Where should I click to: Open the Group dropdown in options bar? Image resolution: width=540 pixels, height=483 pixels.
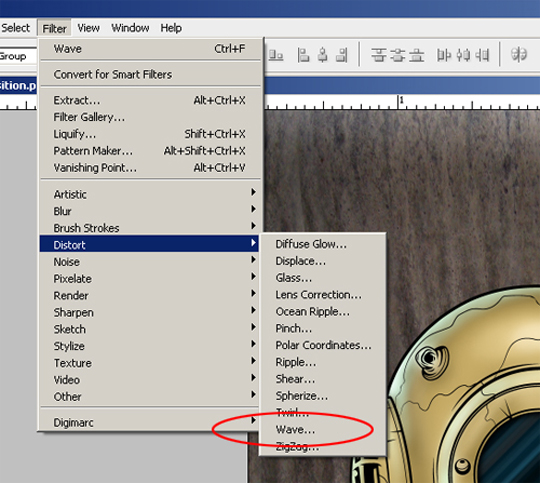[x=17, y=56]
